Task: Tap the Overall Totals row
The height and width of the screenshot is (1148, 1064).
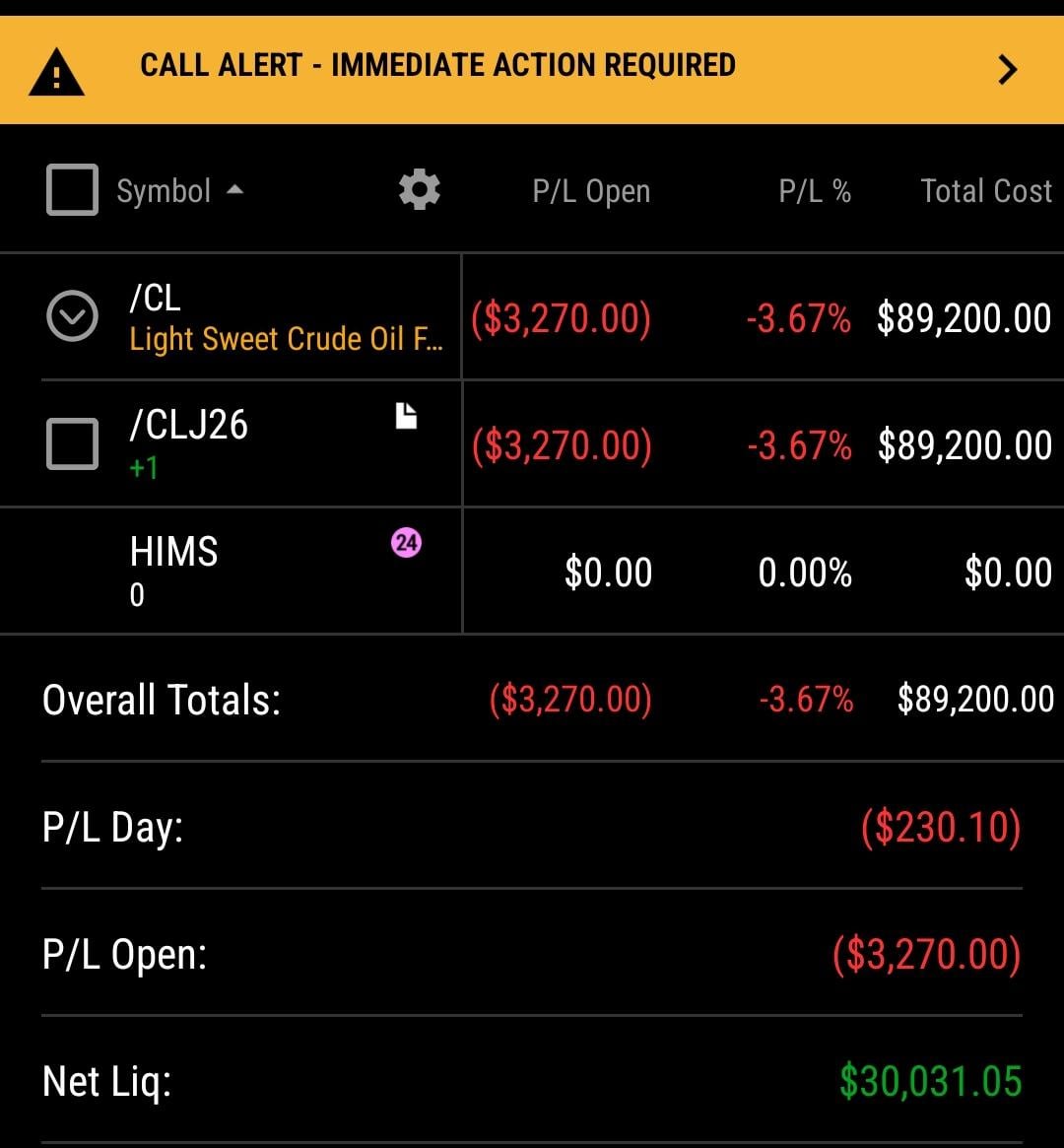Action: (162, 700)
